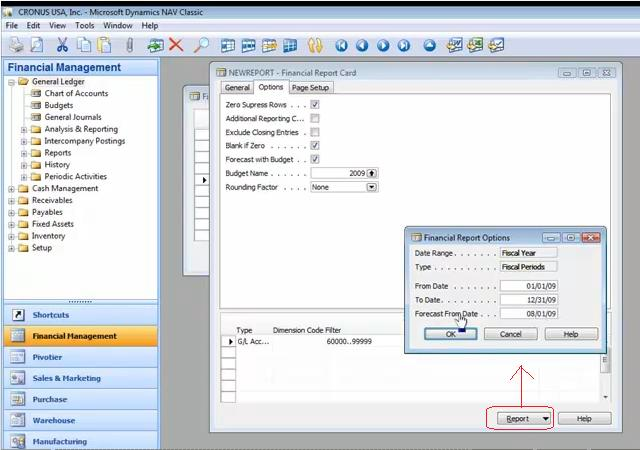Screen dimensions: 640x450
Task: Uncheck the Zero Supress Rows checkbox
Action: point(315,105)
